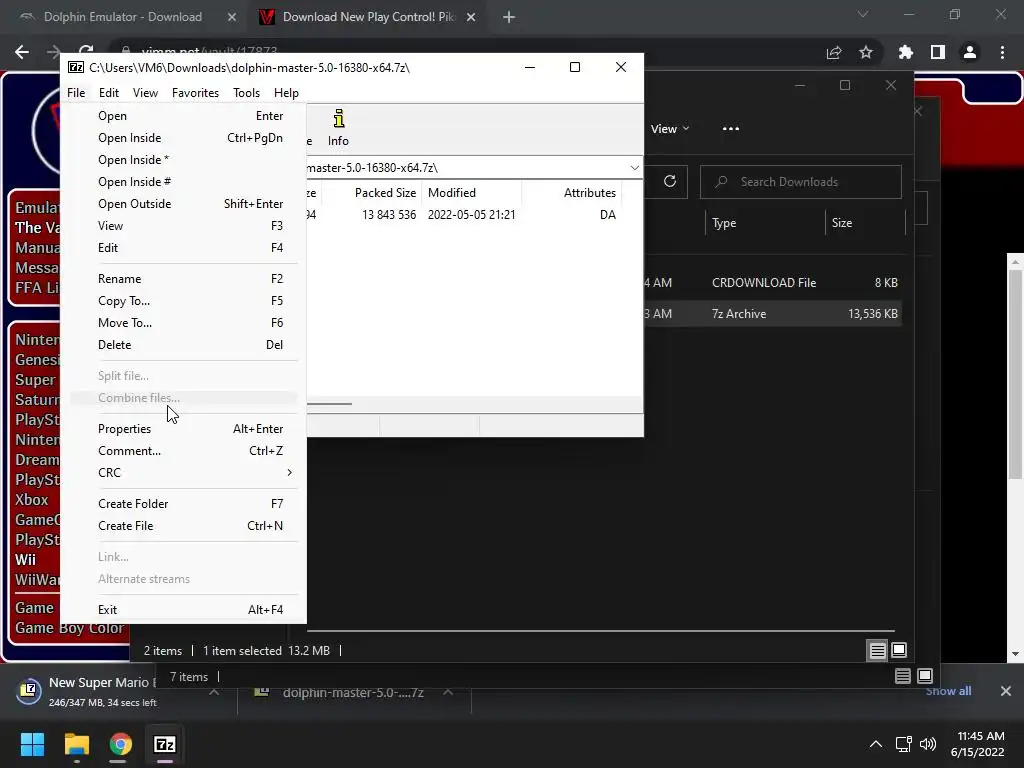The image size is (1024, 768).
Task: Select Properties menu entry
Action: pos(183,428)
